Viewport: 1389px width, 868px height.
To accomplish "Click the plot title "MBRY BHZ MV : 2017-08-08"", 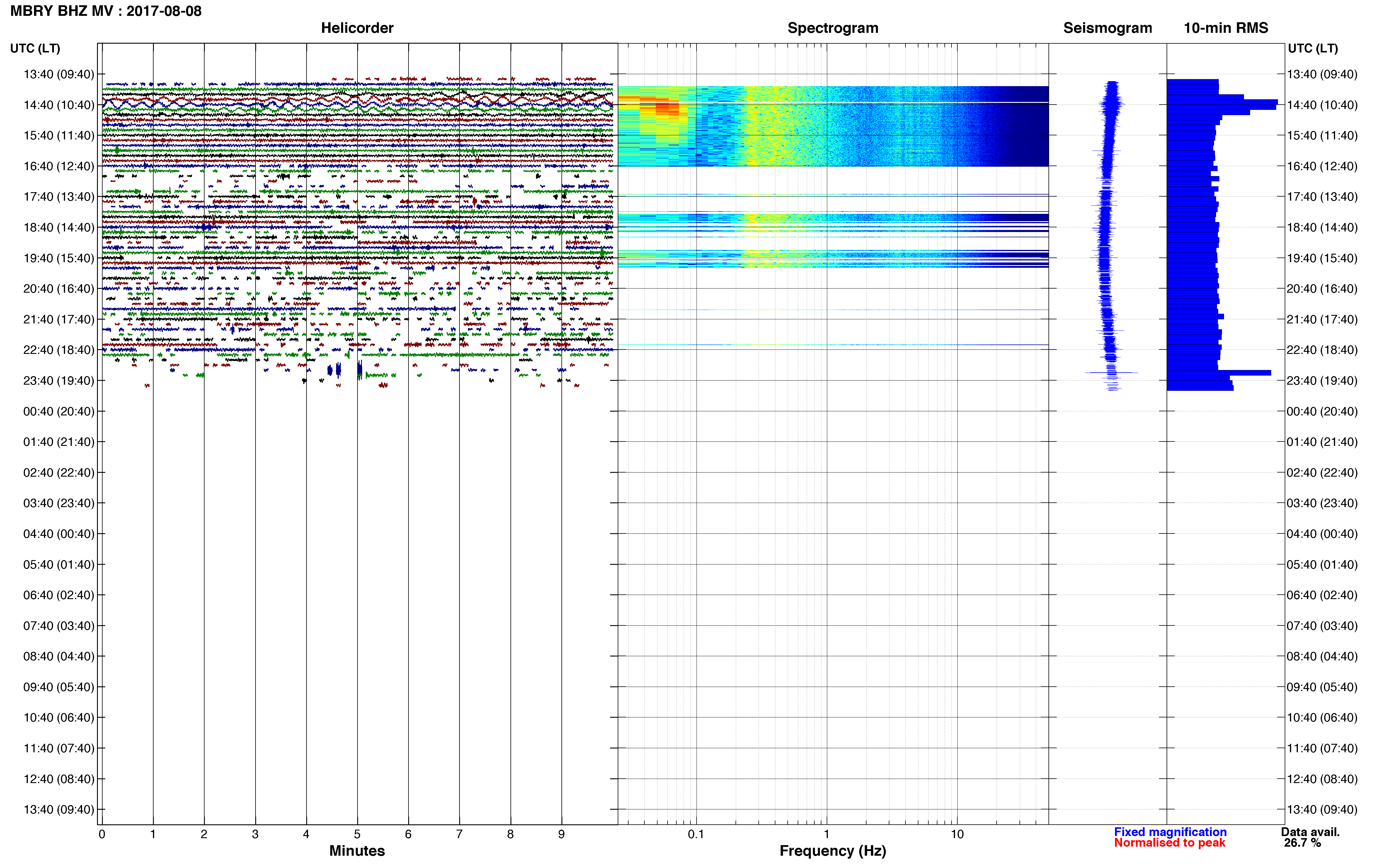I will [x=106, y=11].
